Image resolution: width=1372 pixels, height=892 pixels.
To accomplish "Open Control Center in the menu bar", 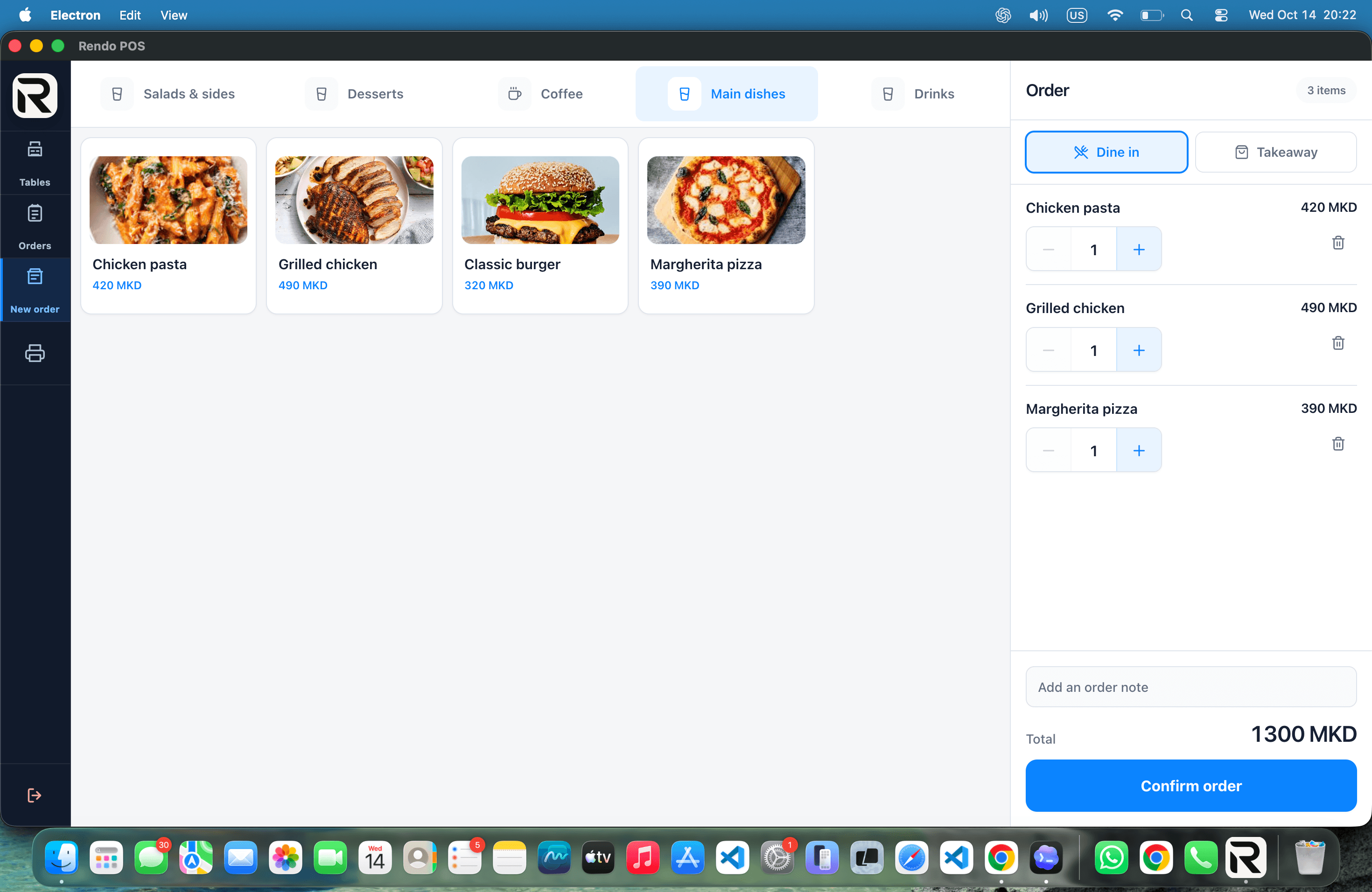I will point(1221,15).
